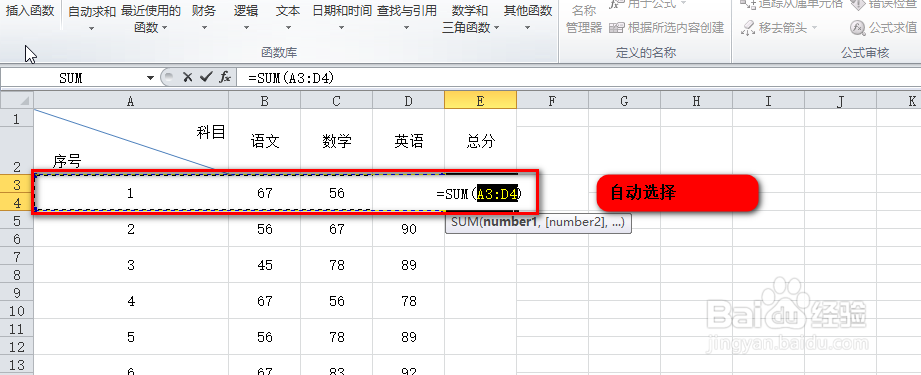This screenshot has height=375, width=921.
Task: Click the 总分 header cell
Action: point(480,142)
